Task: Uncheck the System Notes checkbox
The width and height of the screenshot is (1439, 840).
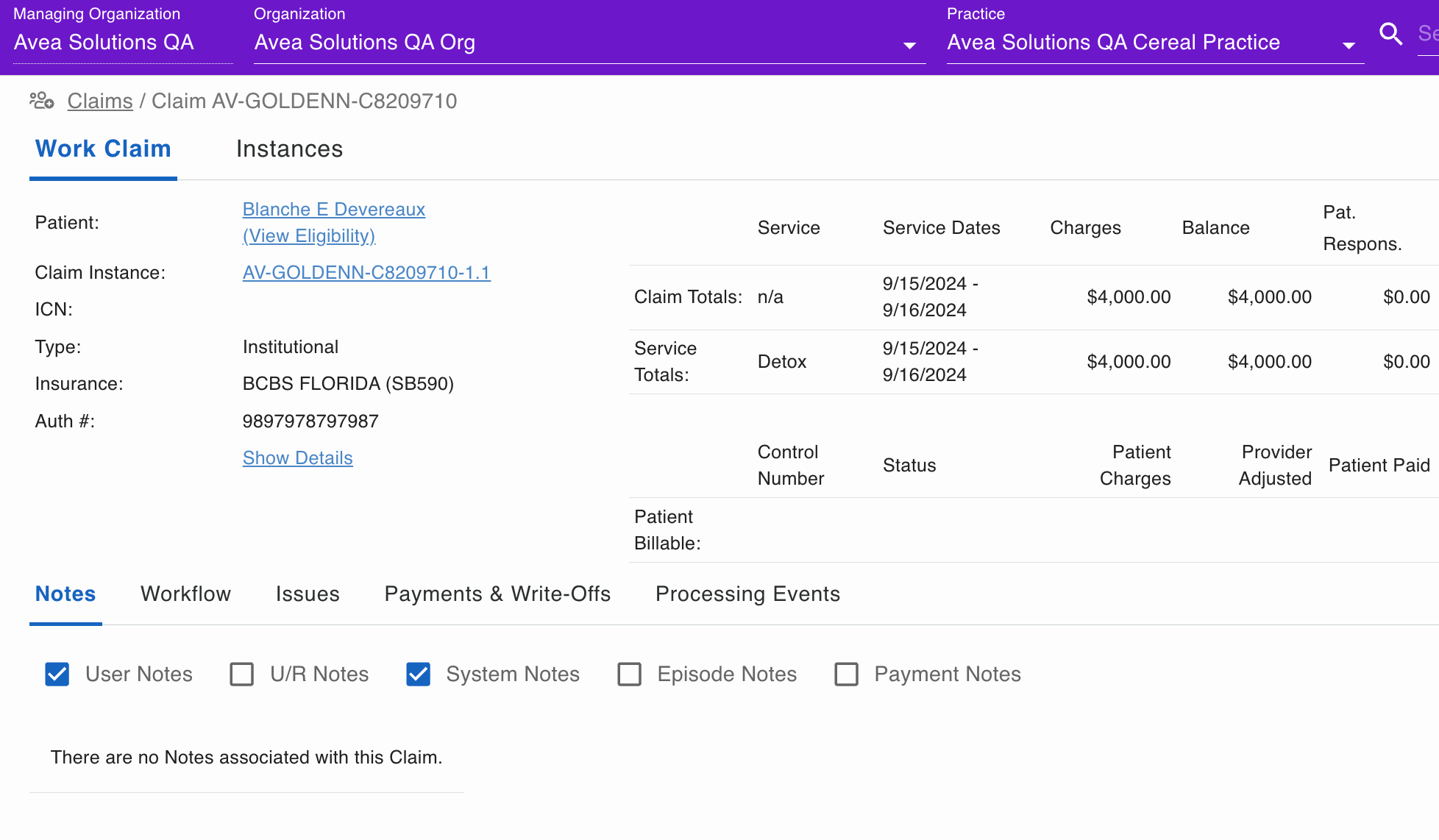Action: click(x=418, y=674)
